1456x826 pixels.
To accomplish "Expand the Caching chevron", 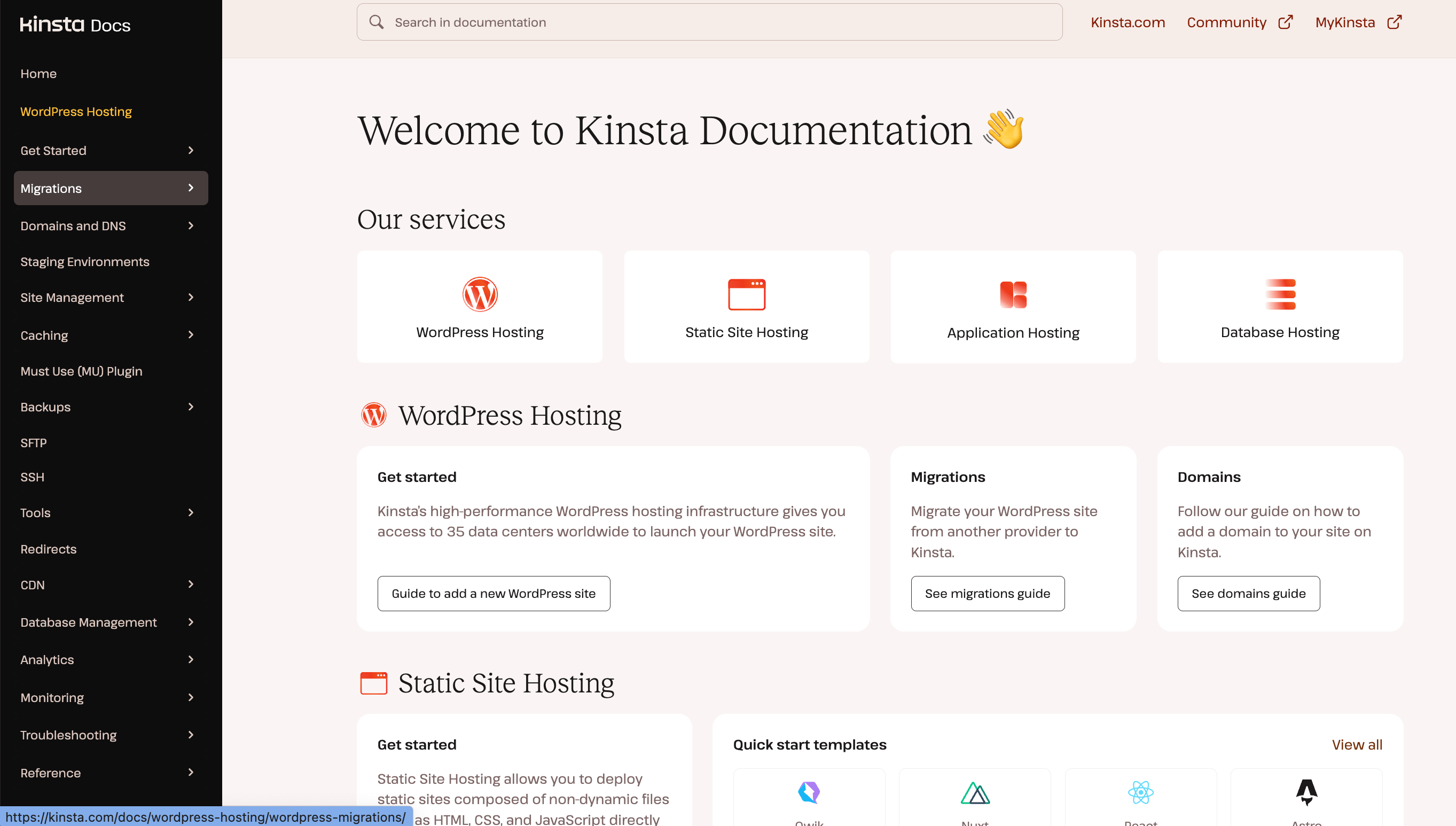I will 191,334.
